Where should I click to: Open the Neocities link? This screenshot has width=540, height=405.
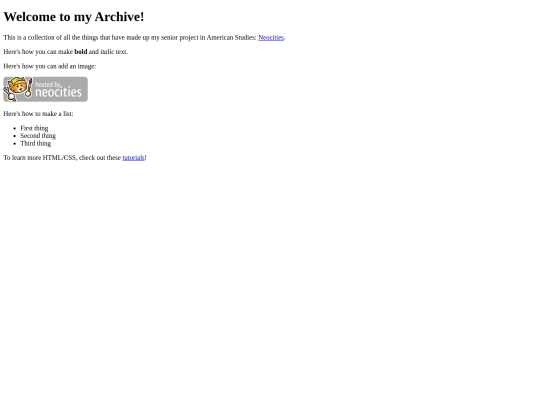[271, 38]
